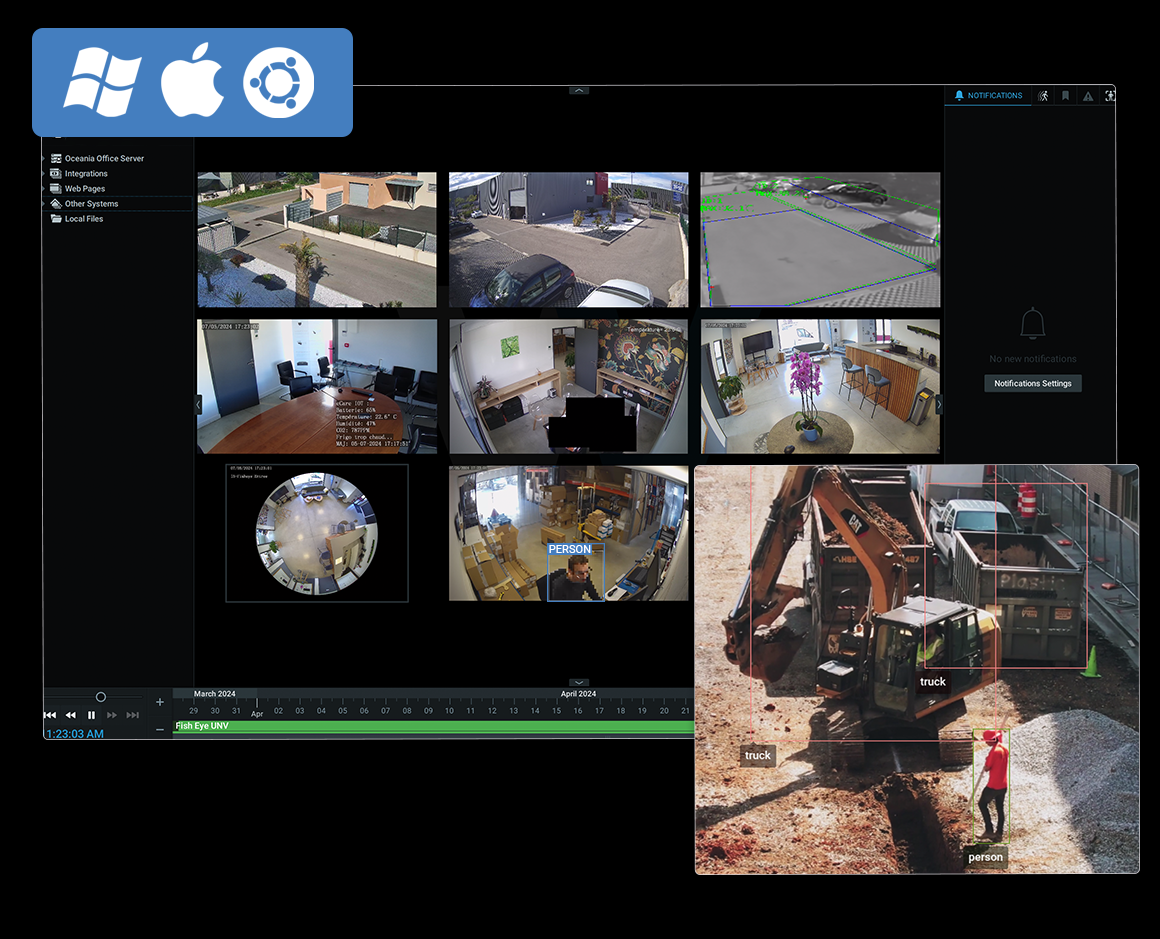Jump to previous chunk in playback
This screenshot has height=939, width=1160.
click(x=50, y=715)
